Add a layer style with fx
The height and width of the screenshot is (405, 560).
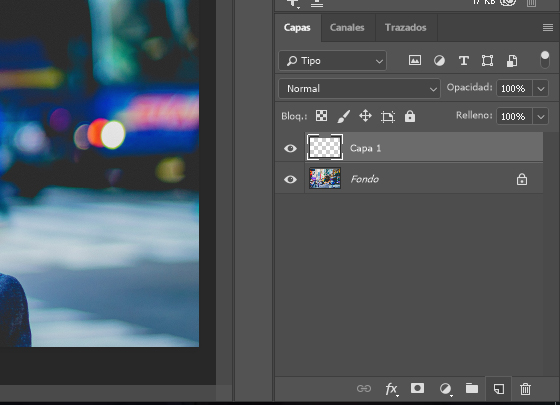[391, 389]
